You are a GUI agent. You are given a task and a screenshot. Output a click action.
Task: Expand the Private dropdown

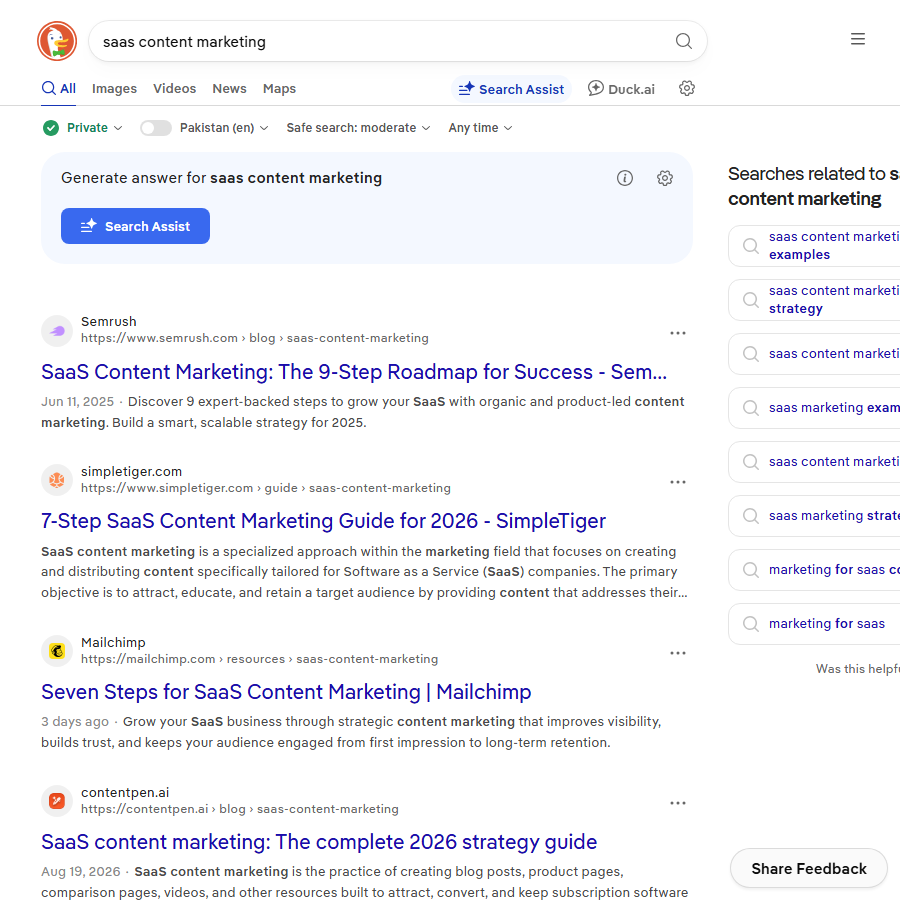coord(95,127)
